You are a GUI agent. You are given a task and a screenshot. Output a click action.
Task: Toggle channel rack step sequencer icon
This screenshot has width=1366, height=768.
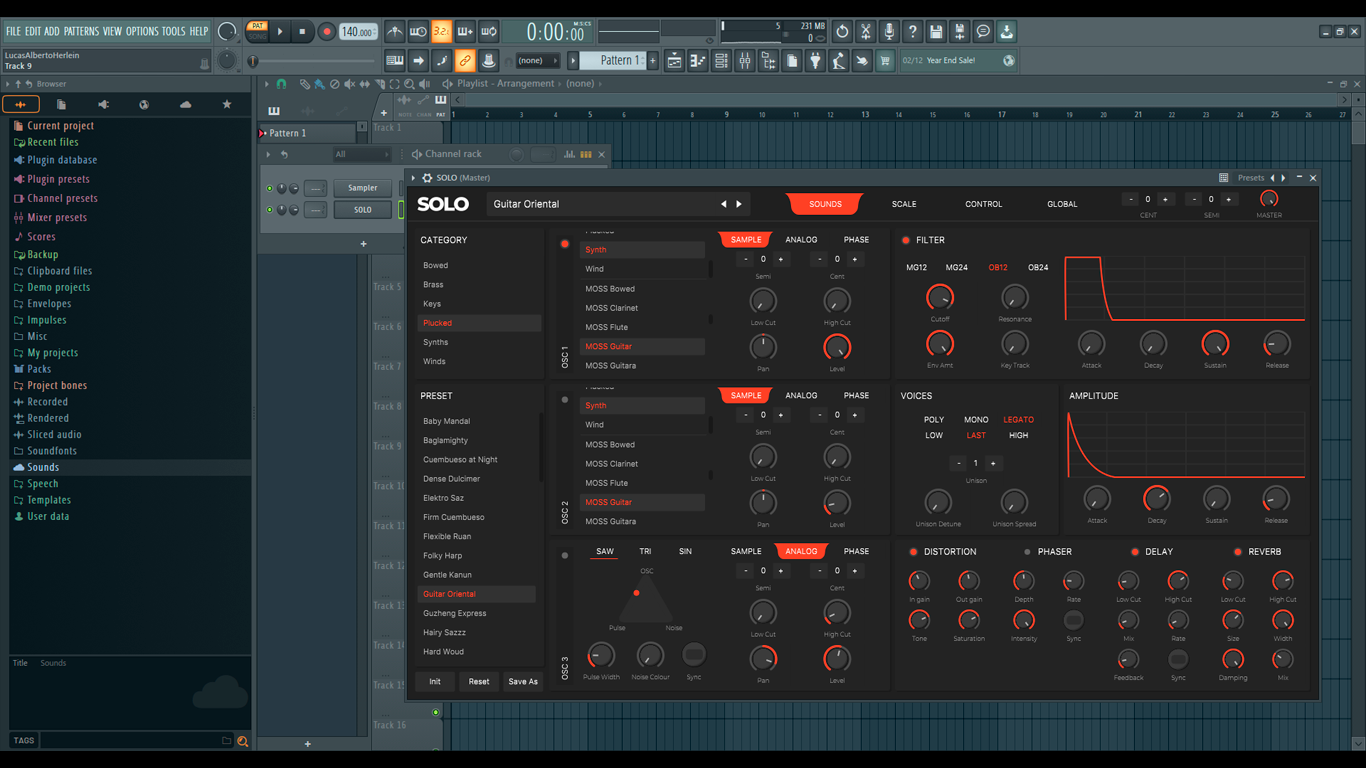[x=586, y=154]
